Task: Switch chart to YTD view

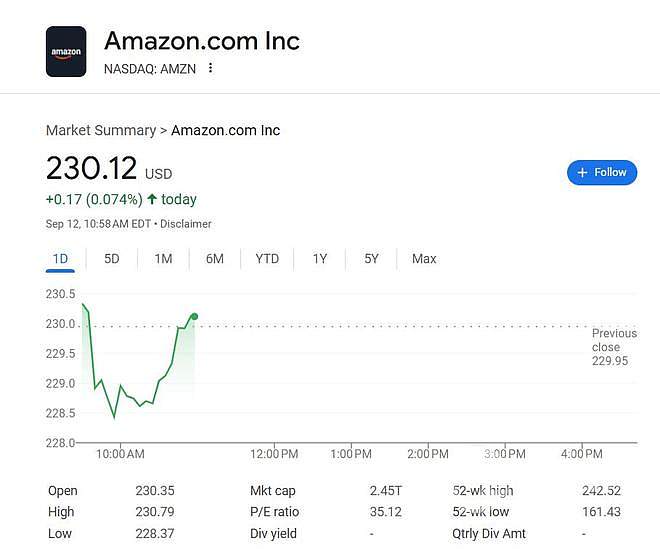Action: pyautogui.click(x=267, y=259)
